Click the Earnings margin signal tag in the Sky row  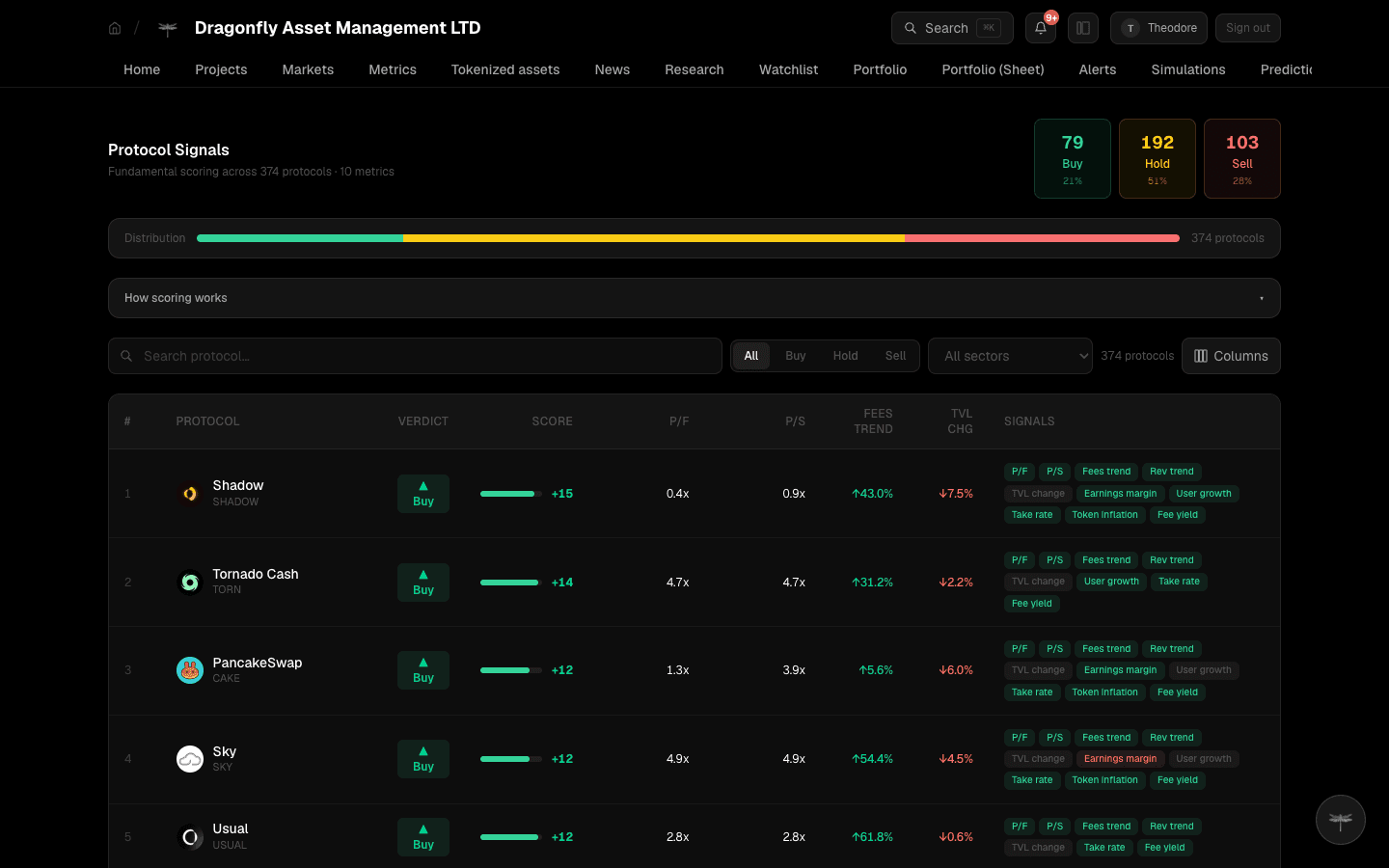[x=1120, y=759]
